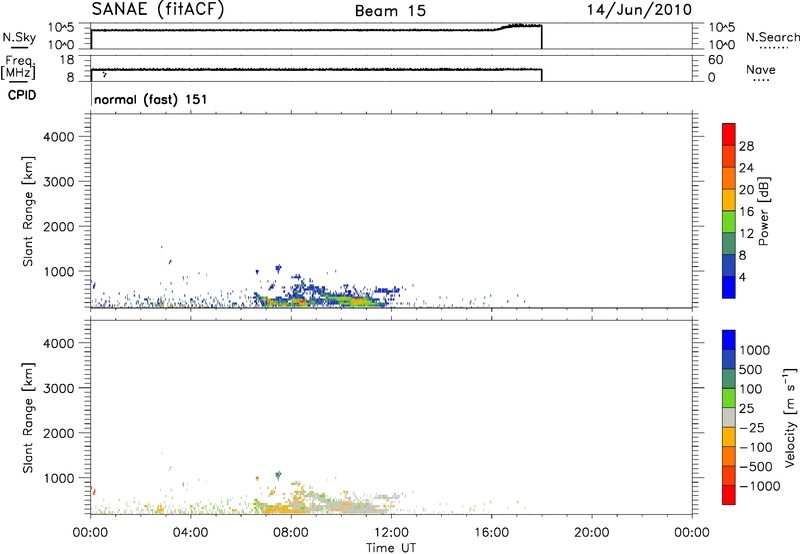The image size is (800, 554).
Task: Click the "Slant Range [km]" label of the power panel
Action: click(x=28, y=211)
